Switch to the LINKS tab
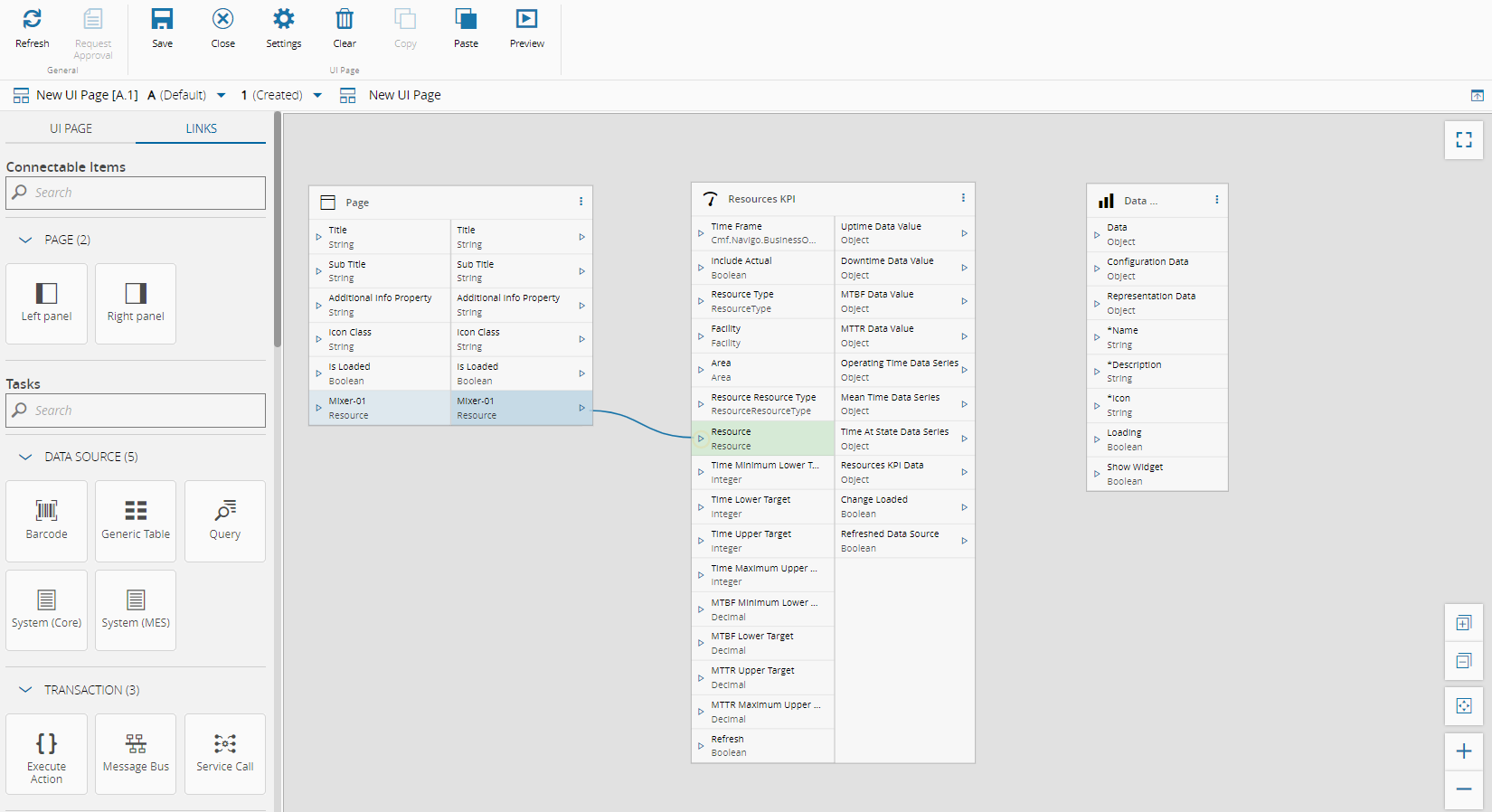 pos(201,128)
